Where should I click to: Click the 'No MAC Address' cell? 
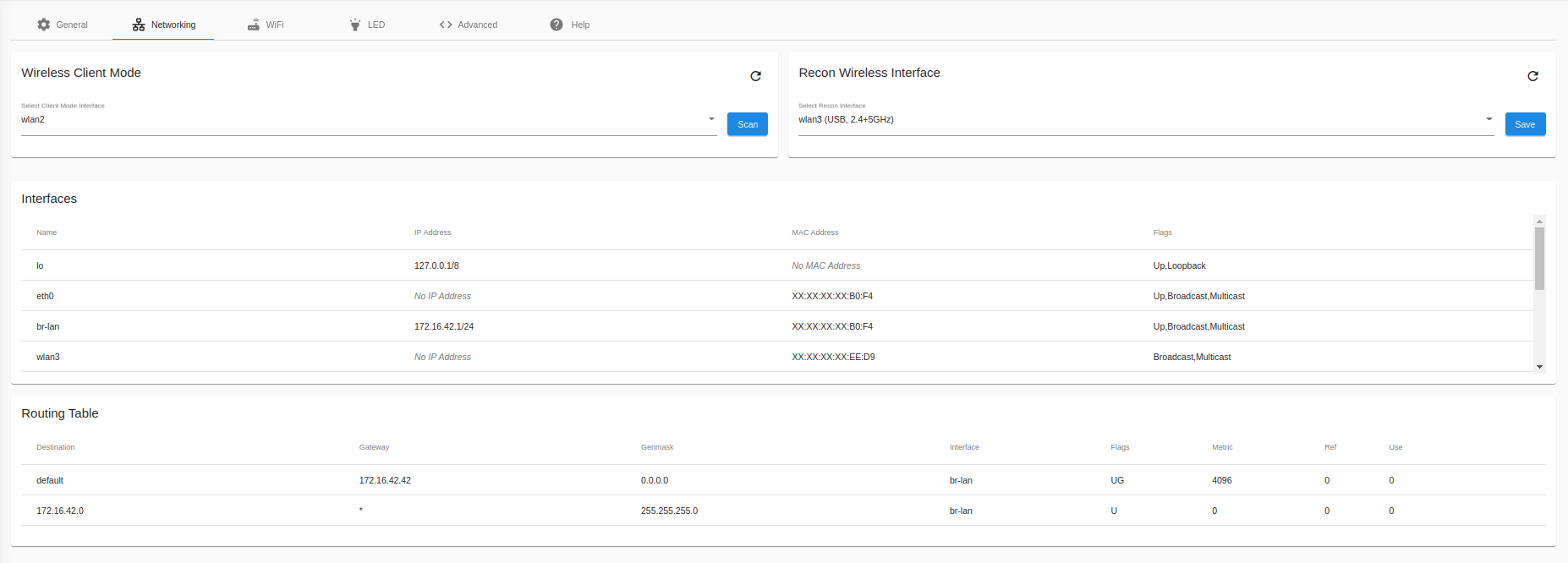coord(825,265)
